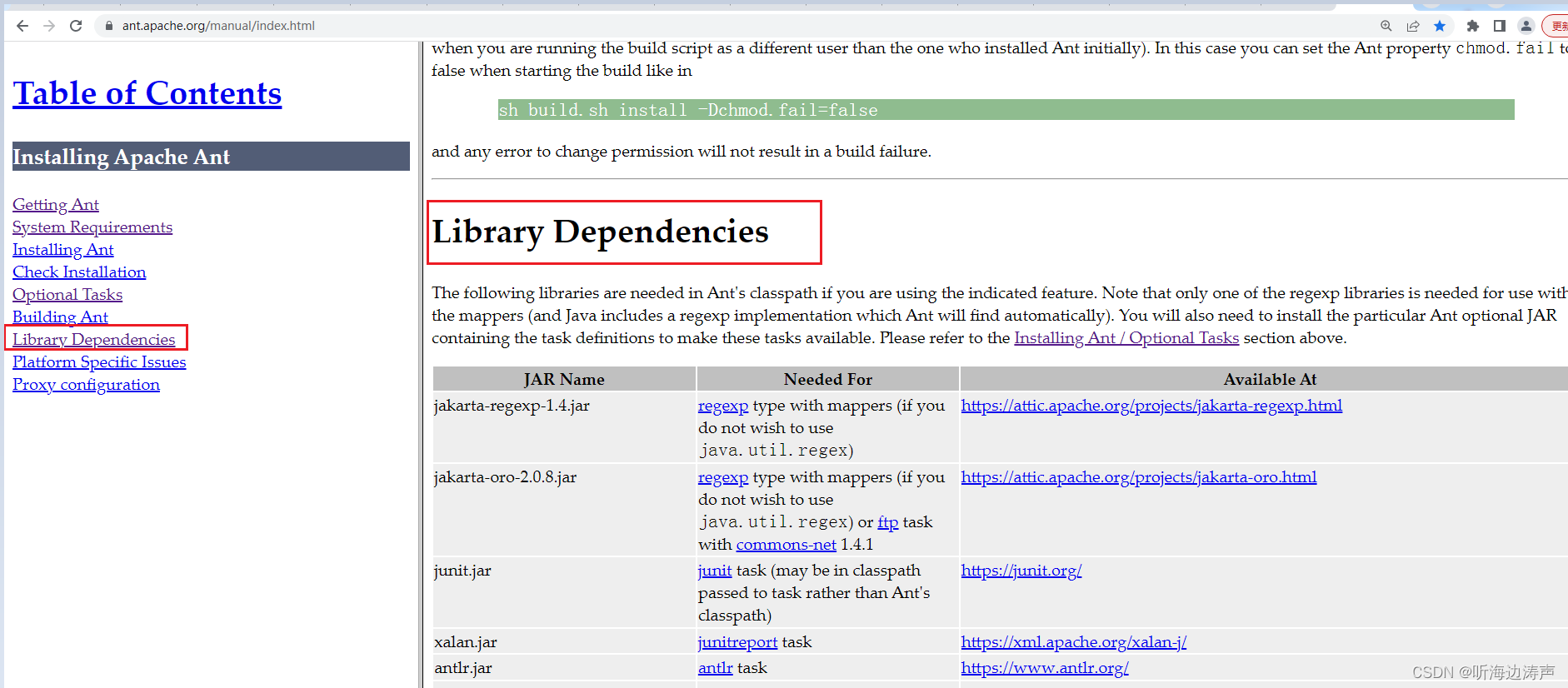The image size is (1568, 688).
Task: Share this page icon
Action: tap(1413, 26)
